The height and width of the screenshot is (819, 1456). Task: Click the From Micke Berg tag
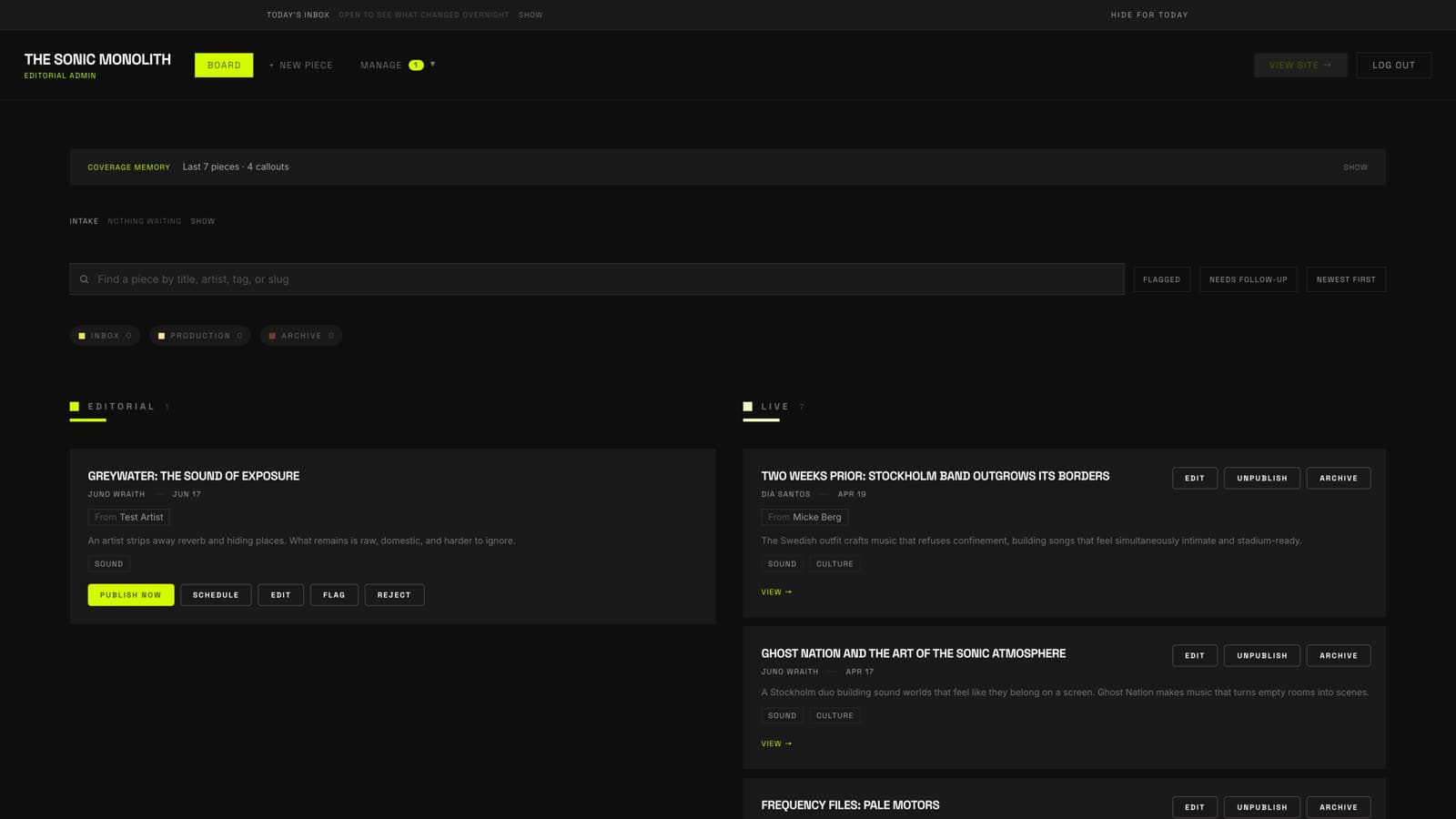click(x=805, y=517)
